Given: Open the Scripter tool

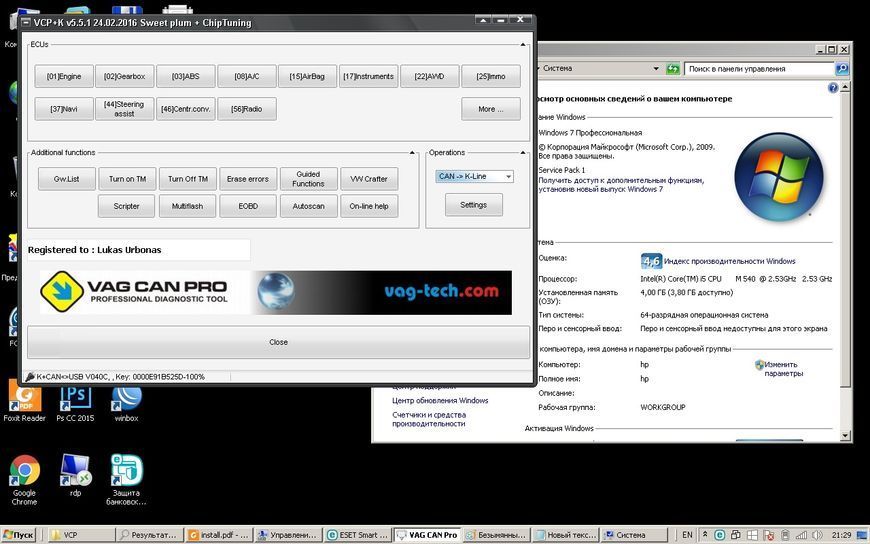Looking at the screenshot, I should tap(127, 206).
